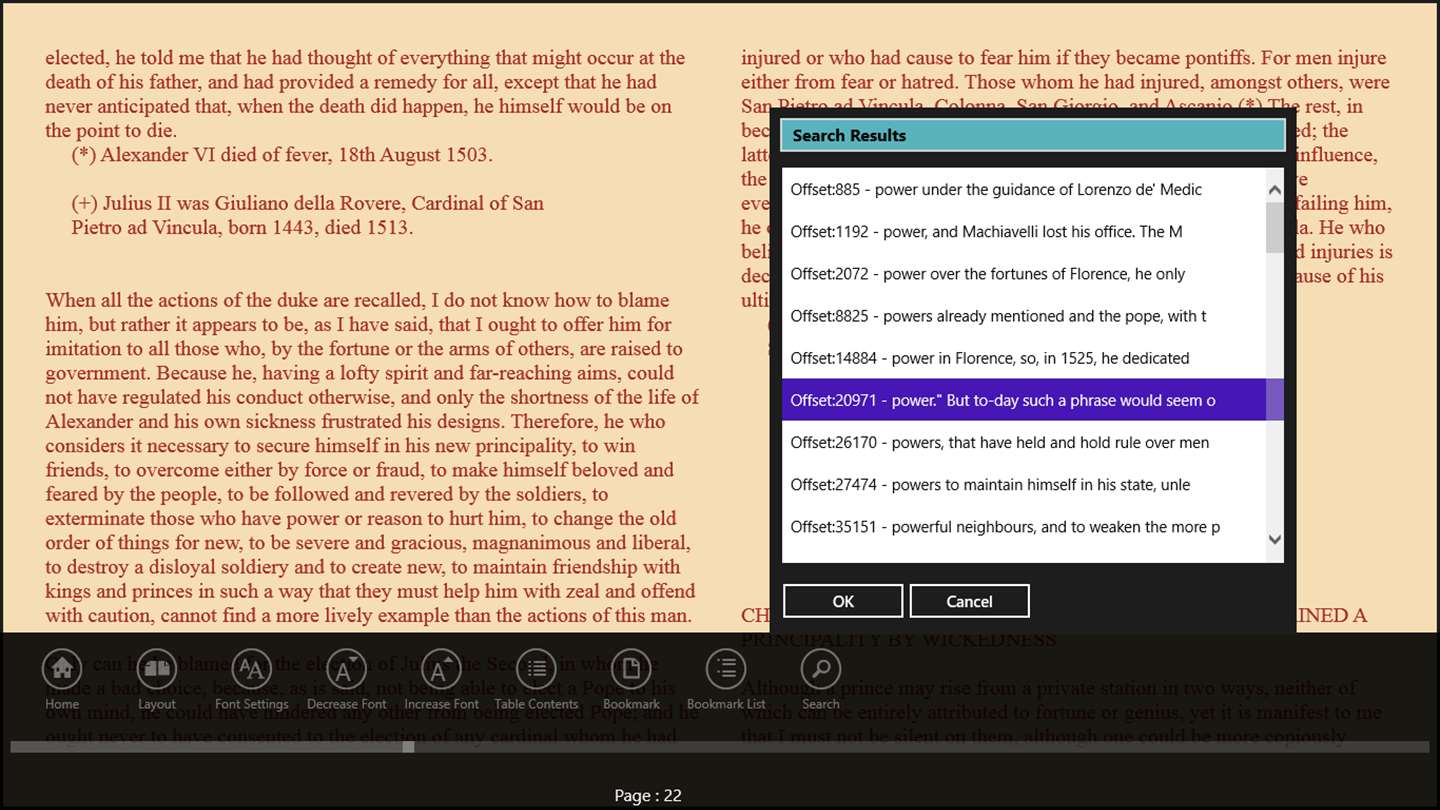Select result Offset:1192 Machiavelli lost his office

click(1024, 231)
